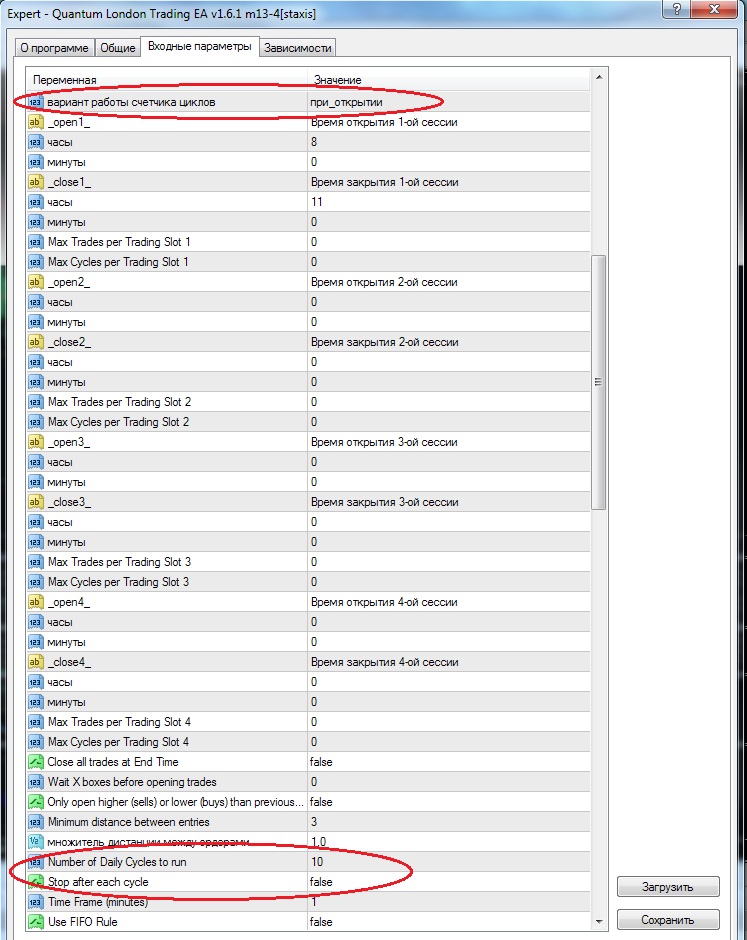Open the 'Зависимости' tab
Image resolution: width=747 pixels, height=940 pixels.
pyautogui.click(x=297, y=48)
